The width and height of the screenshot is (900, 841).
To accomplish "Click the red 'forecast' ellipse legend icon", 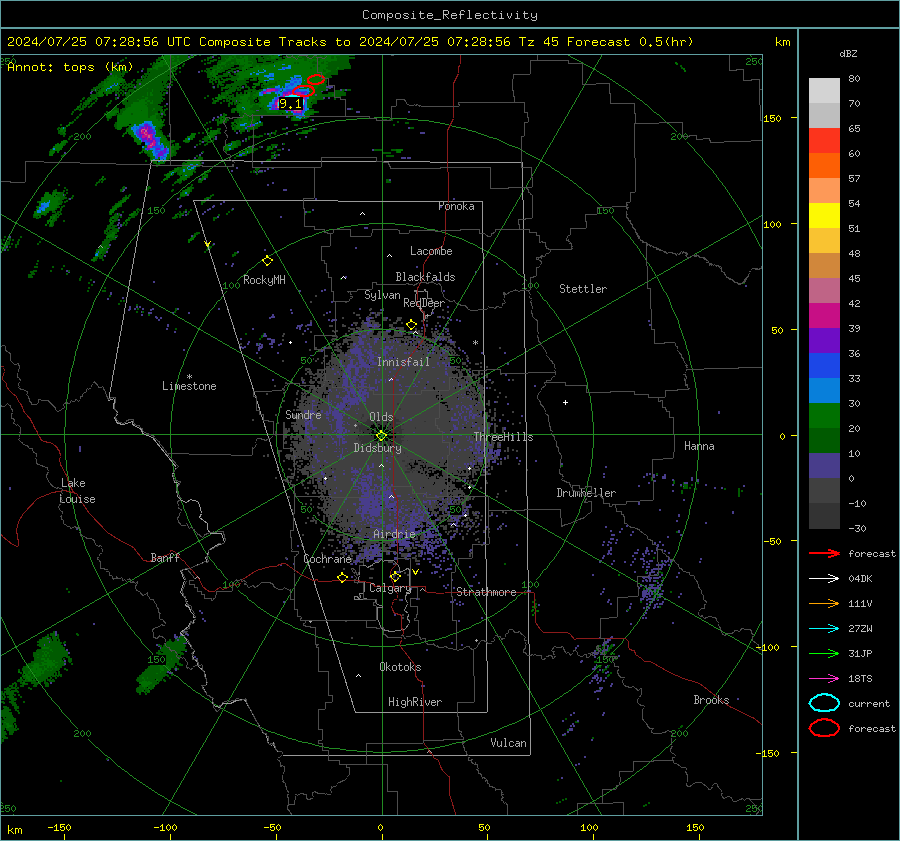I will pyautogui.click(x=824, y=728).
